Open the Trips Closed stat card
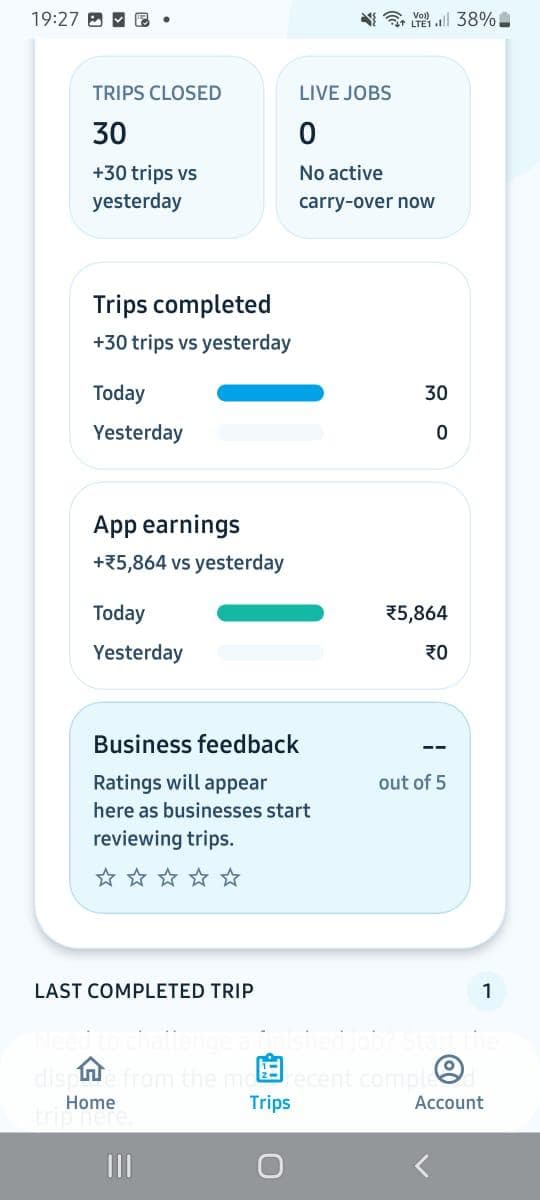 166,147
